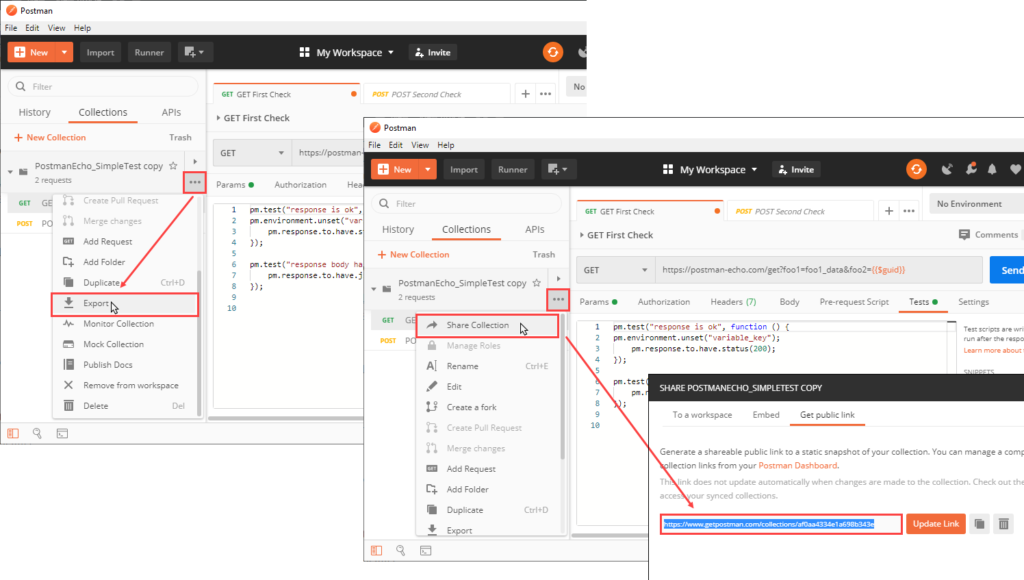Star the PostmanEcho_SimpleTest copy collection
1024x580 pixels.
(x=537, y=281)
